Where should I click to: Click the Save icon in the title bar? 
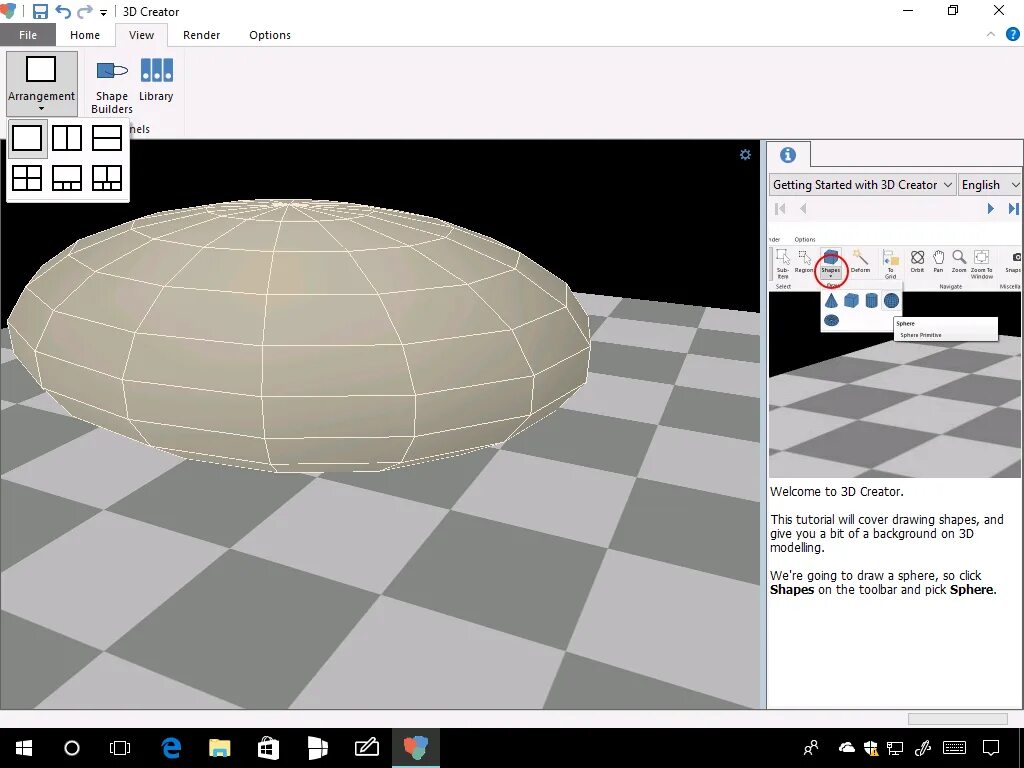[x=40, y=11]
